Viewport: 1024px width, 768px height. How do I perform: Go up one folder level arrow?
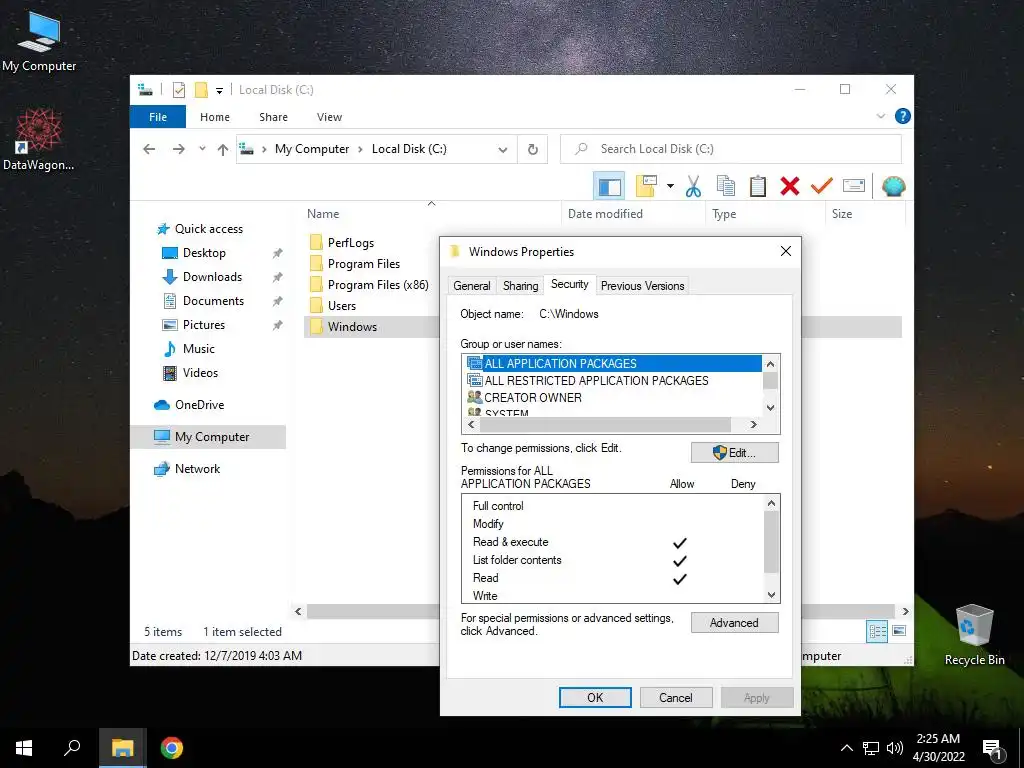223,149
